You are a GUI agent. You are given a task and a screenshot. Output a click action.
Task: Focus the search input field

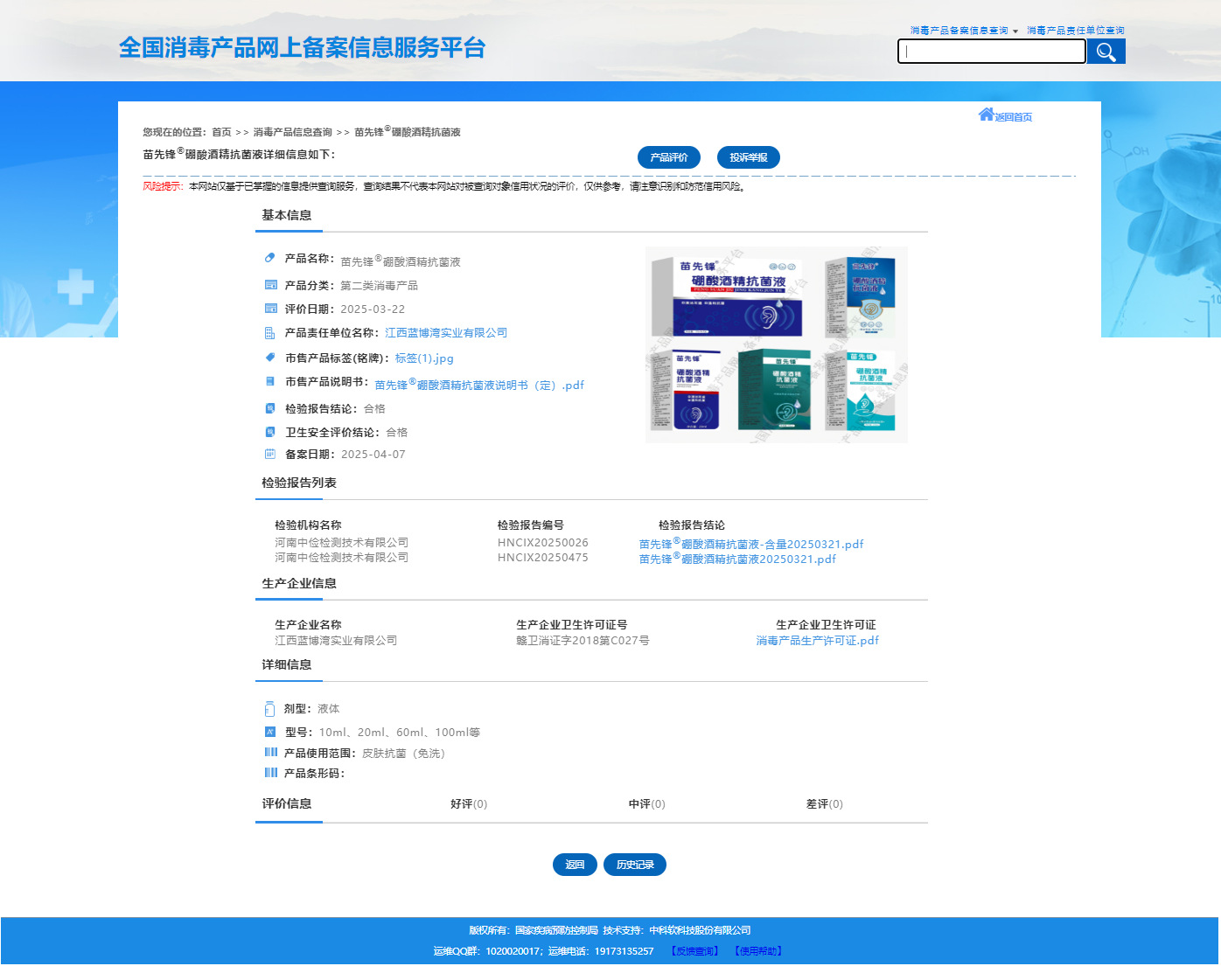coord(992,52)
